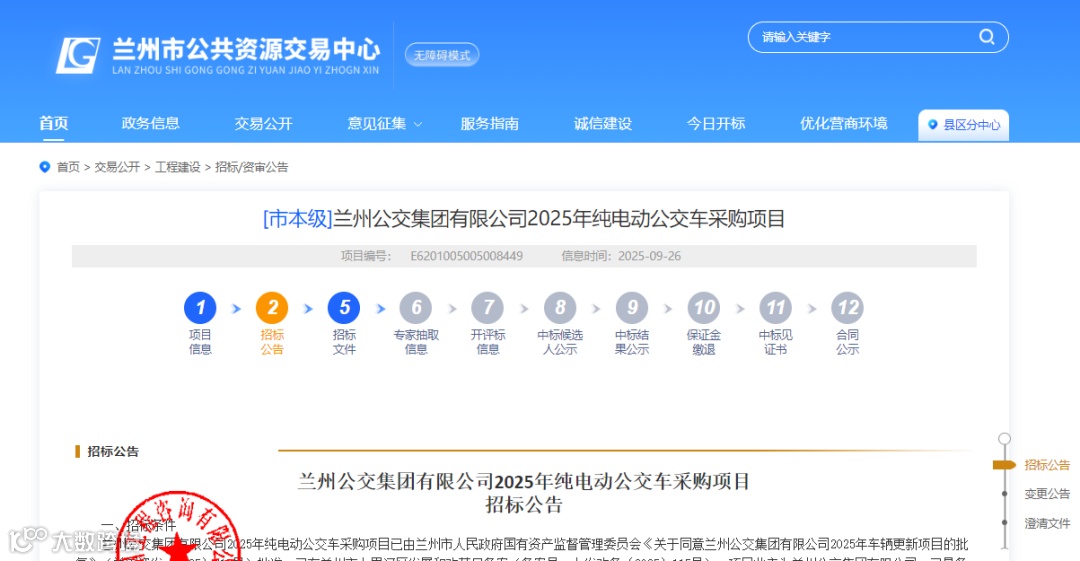
Task: Click the 县区分中心 button
Action: coord(964,125)
